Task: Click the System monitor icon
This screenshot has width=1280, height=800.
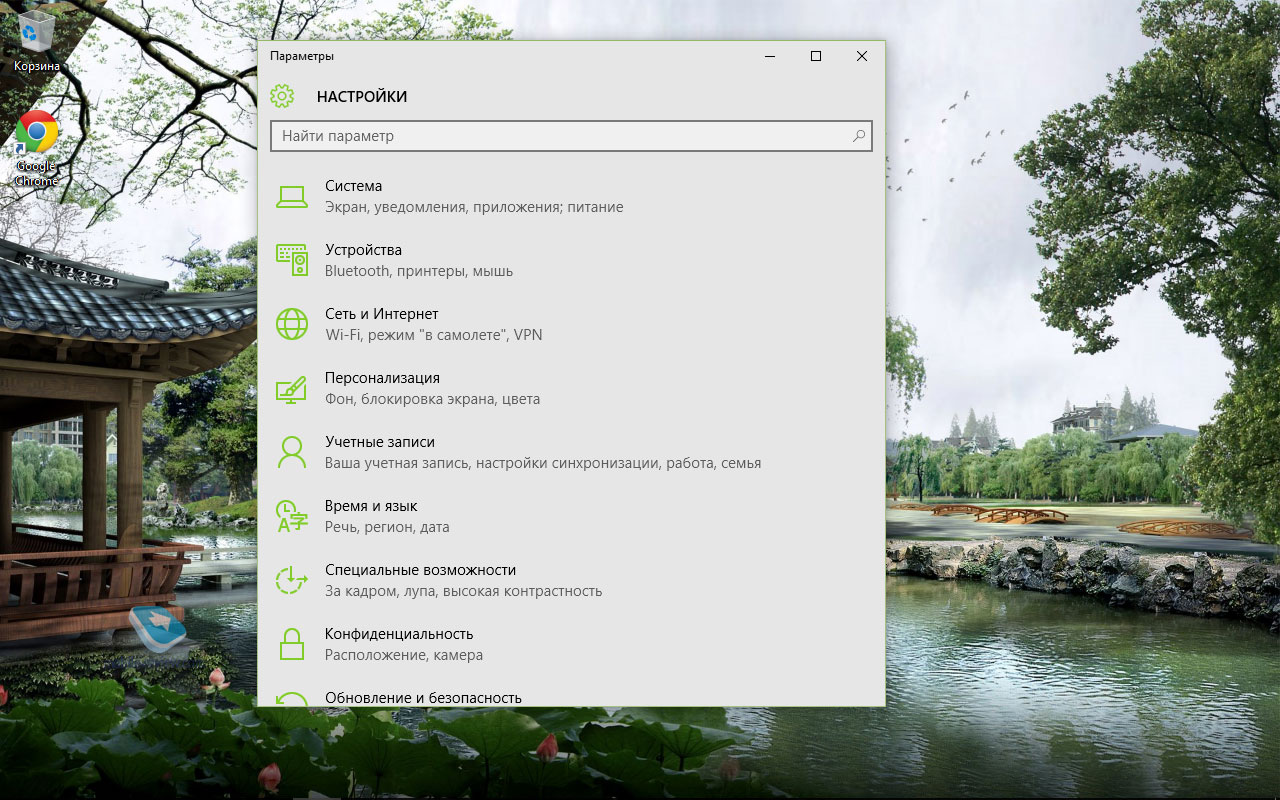Action: coord(291,197)
